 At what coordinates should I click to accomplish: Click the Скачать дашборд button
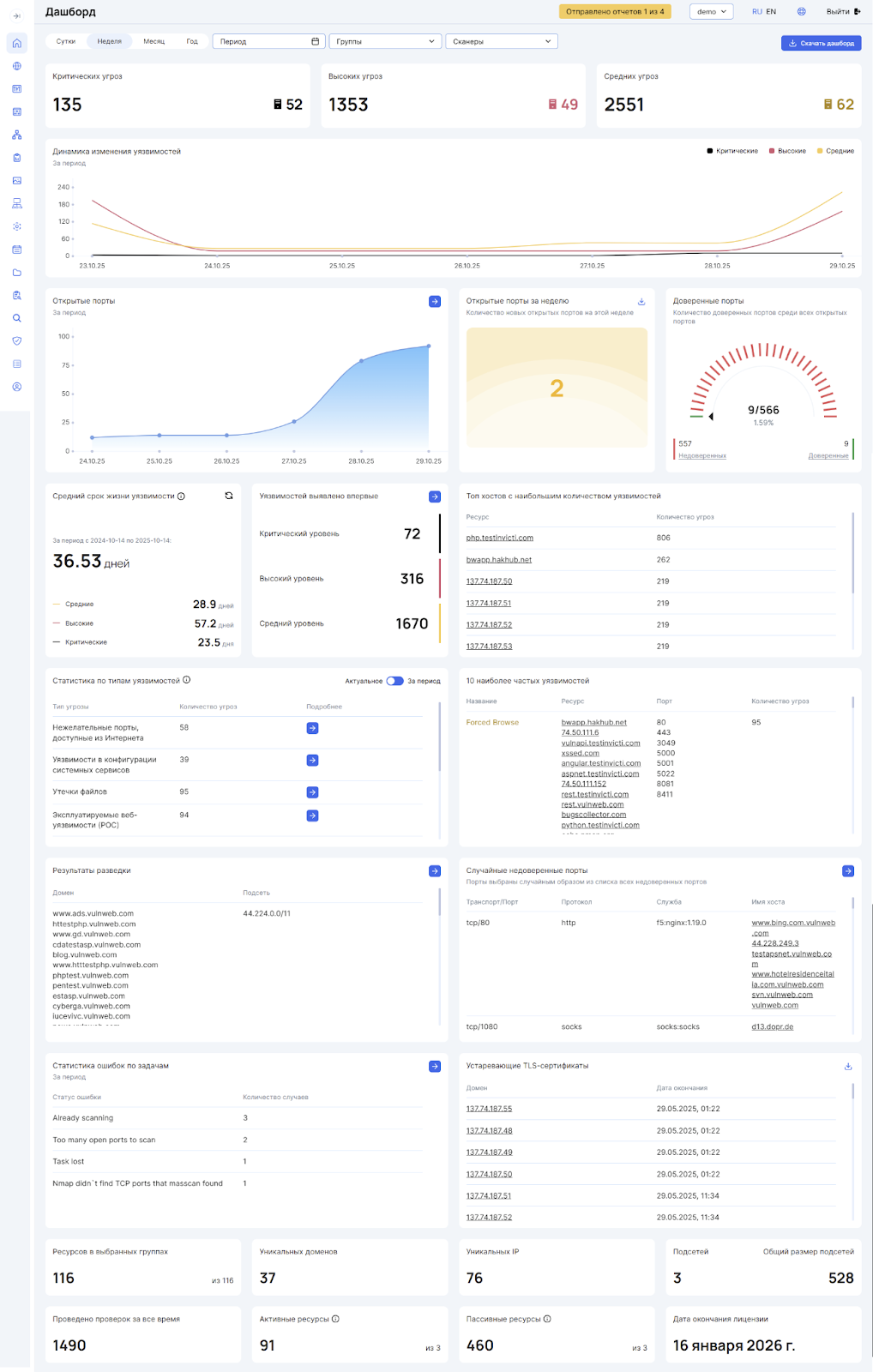click(821, 43)
